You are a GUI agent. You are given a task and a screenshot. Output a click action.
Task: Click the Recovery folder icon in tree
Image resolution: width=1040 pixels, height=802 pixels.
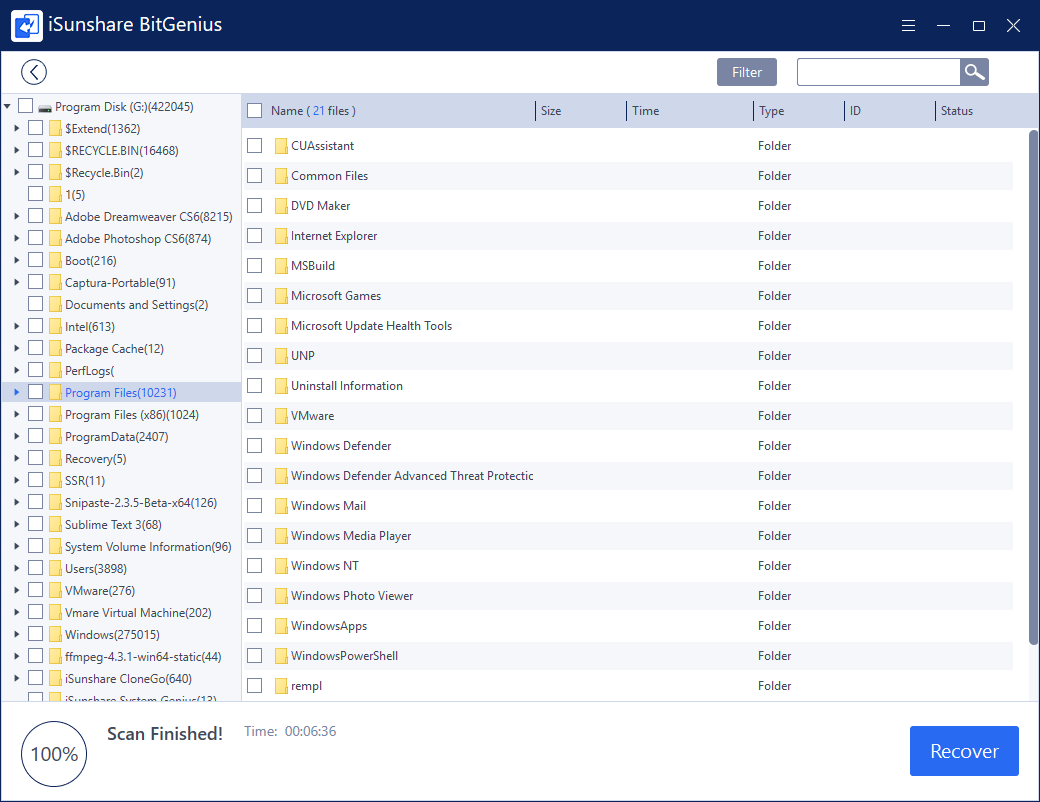coord(56,458)
